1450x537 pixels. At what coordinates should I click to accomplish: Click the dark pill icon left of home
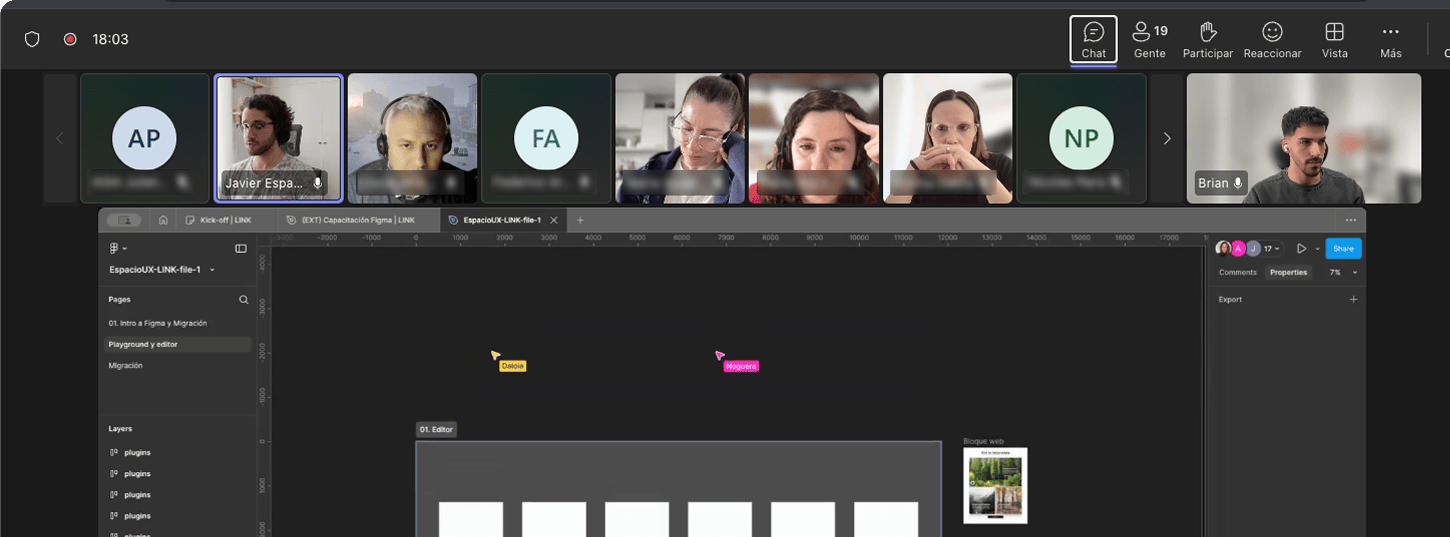click(x=125, y=220)
